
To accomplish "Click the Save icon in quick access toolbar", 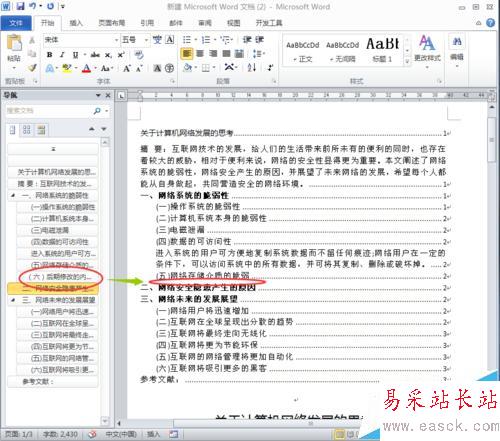I will [20, 6].
